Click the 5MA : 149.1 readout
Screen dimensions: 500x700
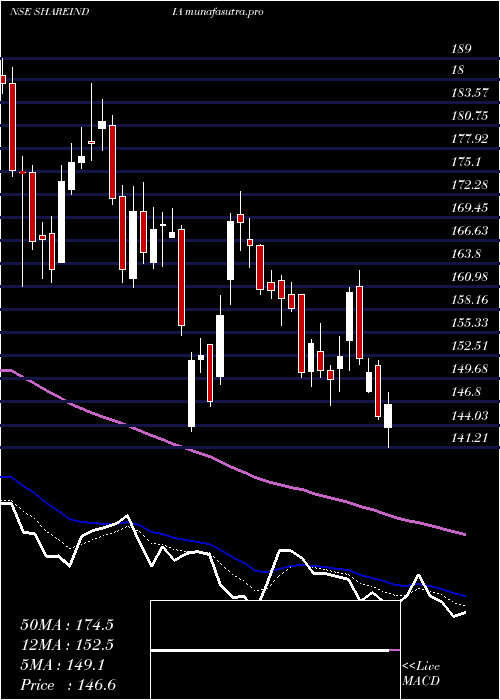(63, 665)
